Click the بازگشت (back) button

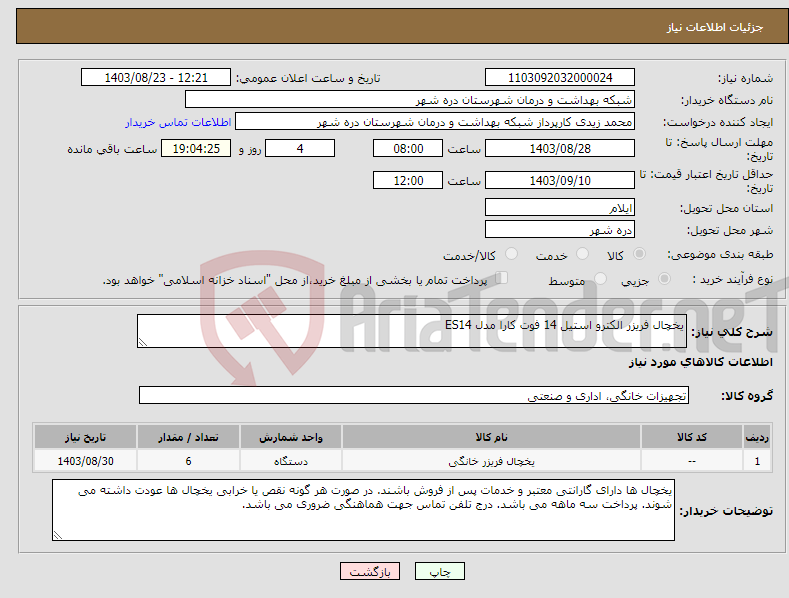(x=370, y=571)
